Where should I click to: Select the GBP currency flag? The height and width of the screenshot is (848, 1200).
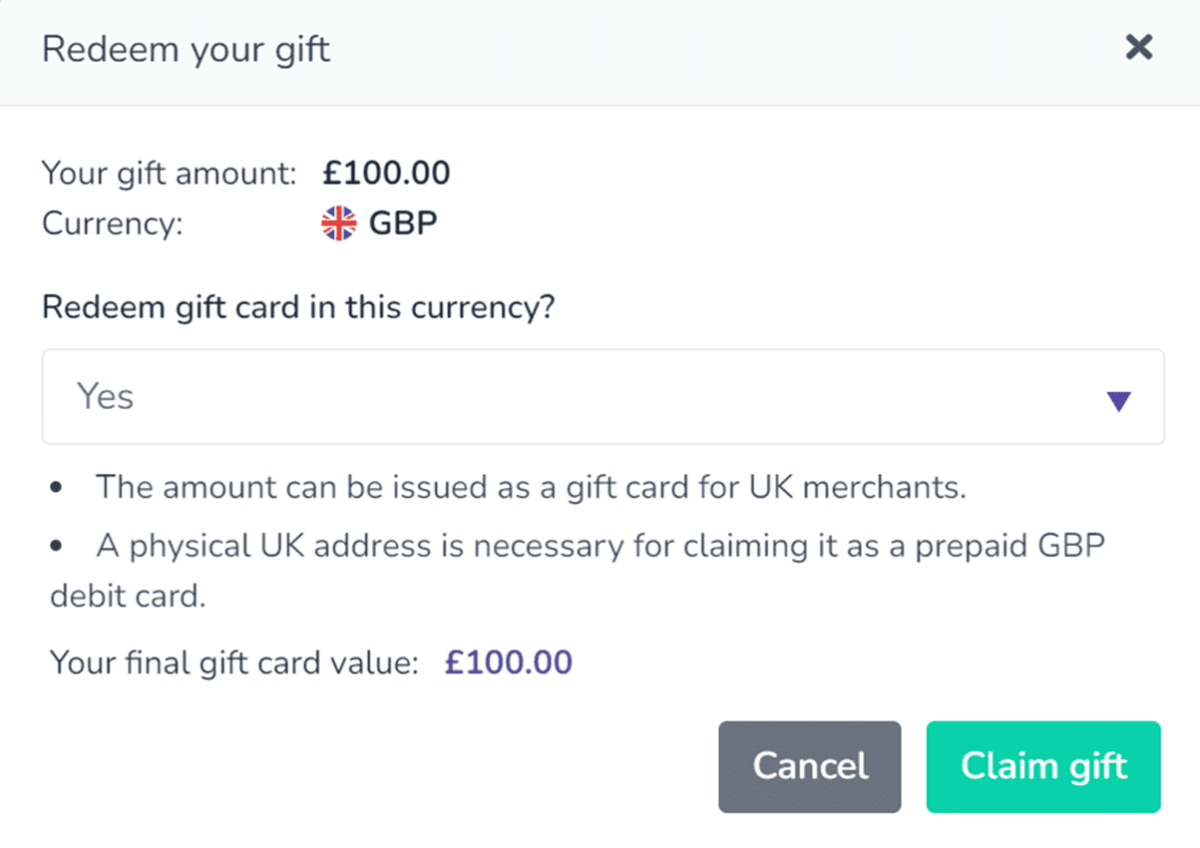[337, 224]
